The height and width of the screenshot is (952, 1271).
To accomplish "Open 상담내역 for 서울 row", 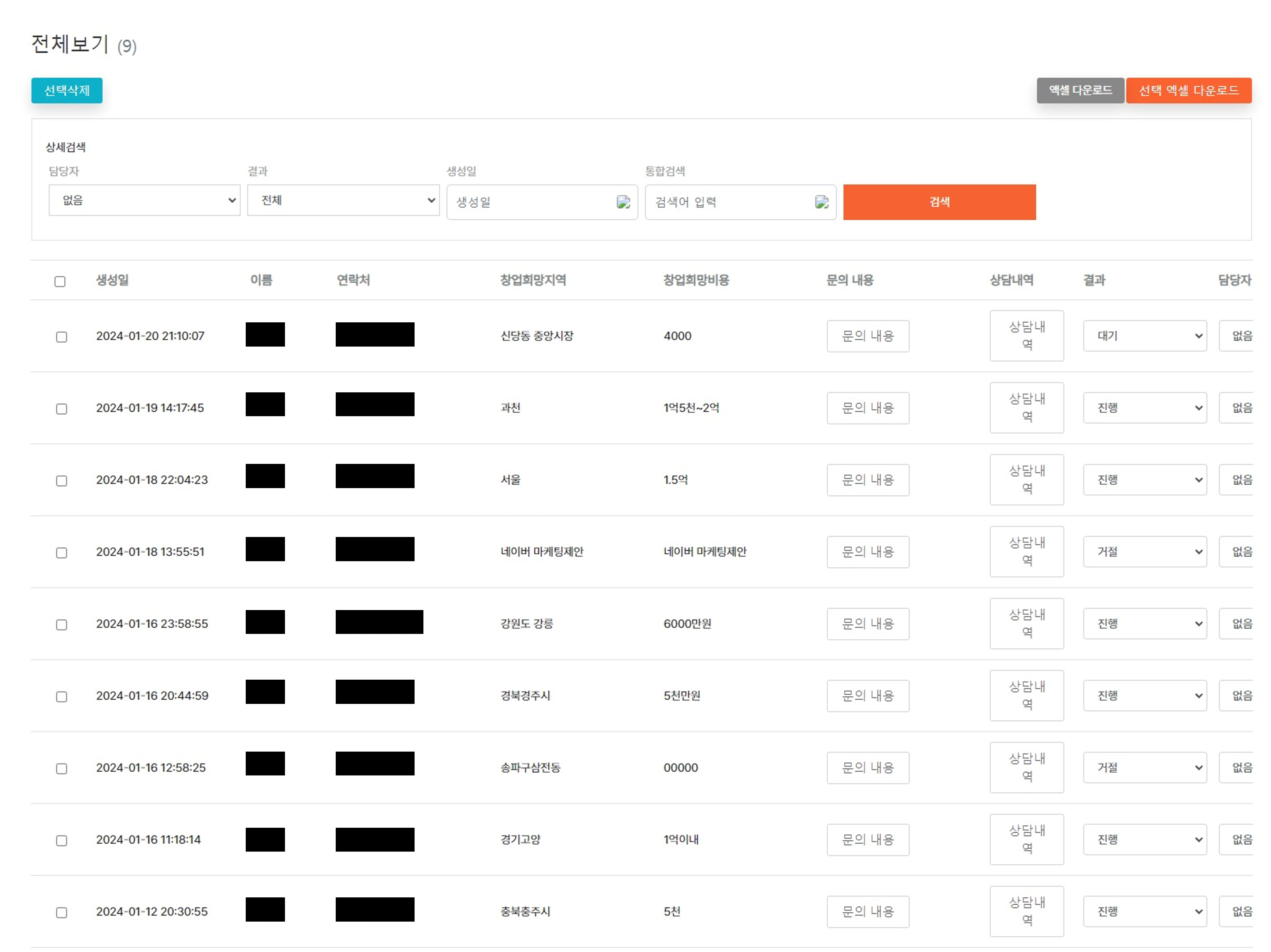I will pyautogui.click(x=1026, y=479).
